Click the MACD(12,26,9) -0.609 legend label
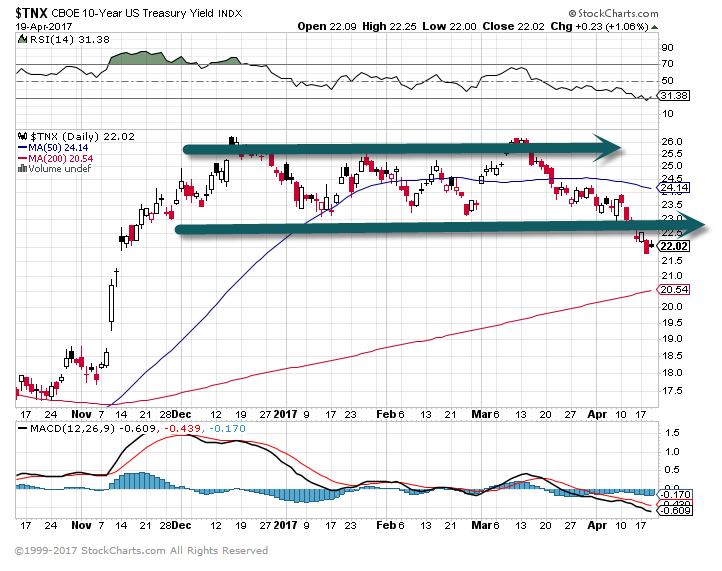The width and height of the screenshot is (722, 571). 93,428
